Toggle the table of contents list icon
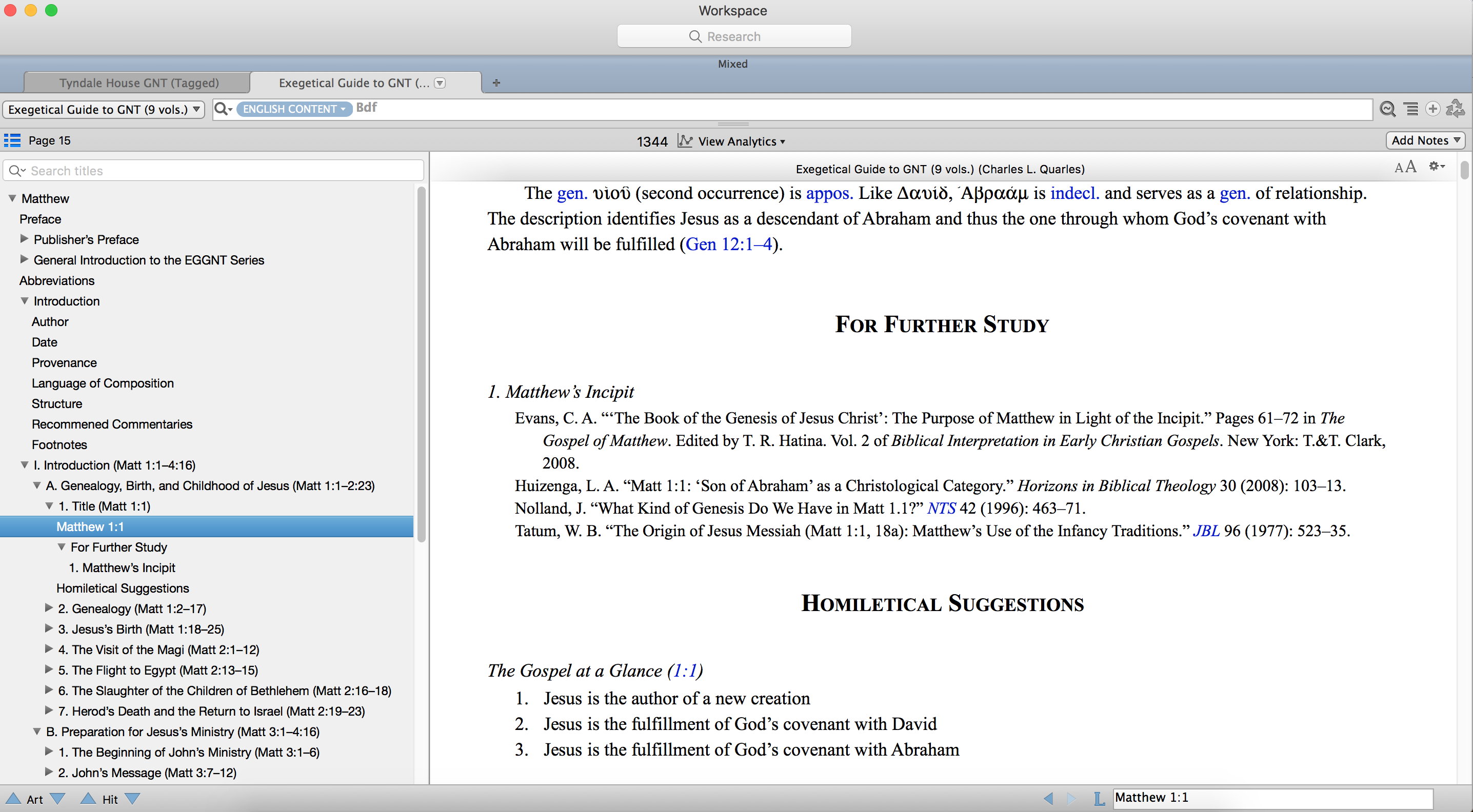 [12, 140]
